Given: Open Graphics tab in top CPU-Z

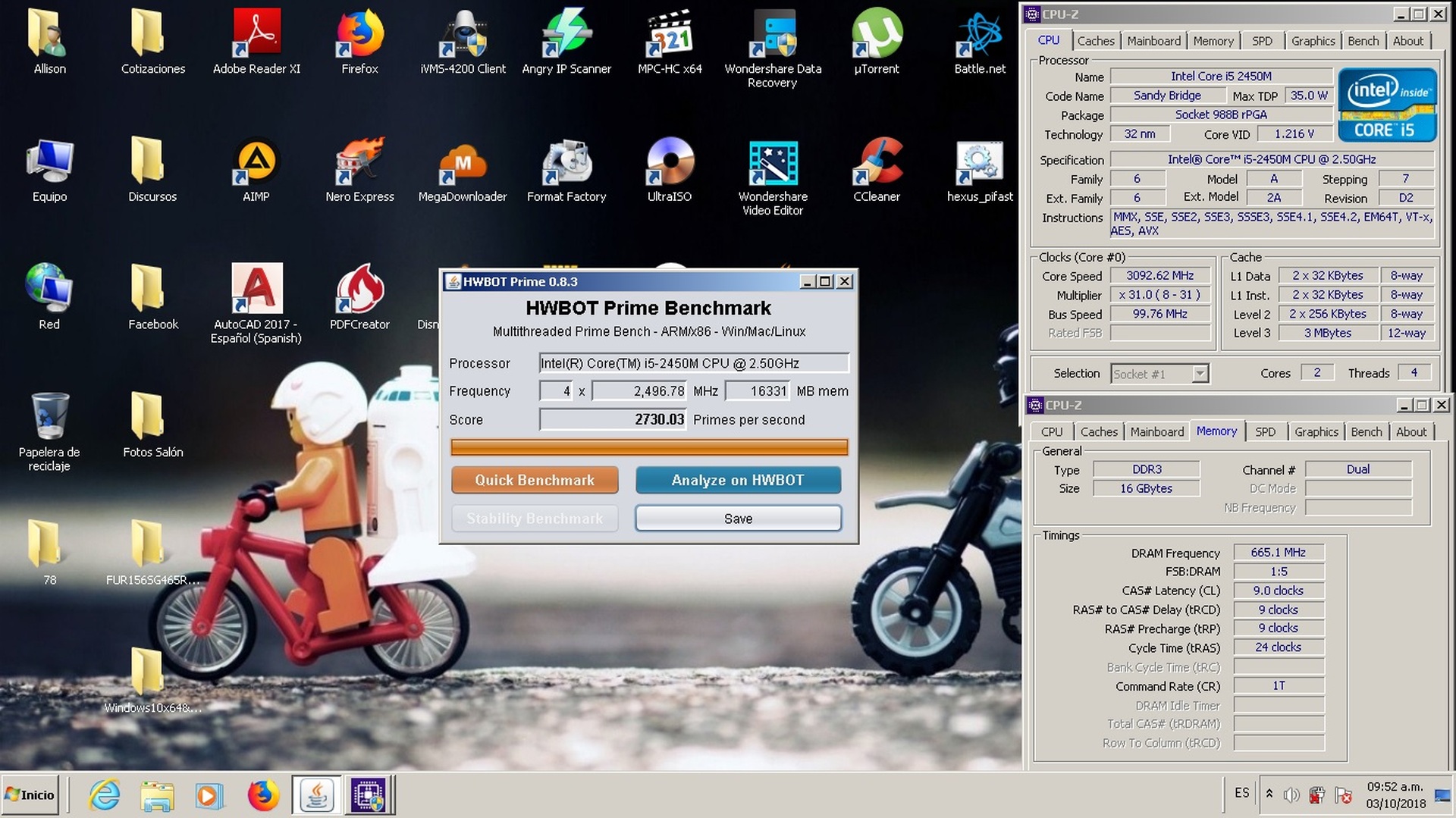Looking at the screenshot, I should (1313, 41).
